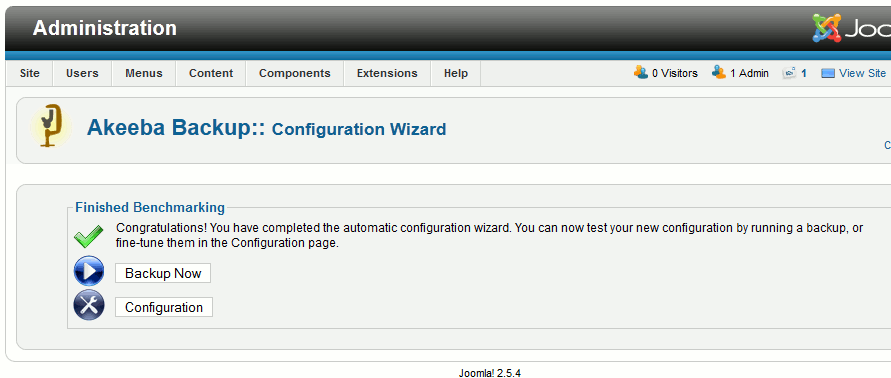The image size is (891, 378).
Task: Expand the Menus dropdown menu
Action: (144, 73)
